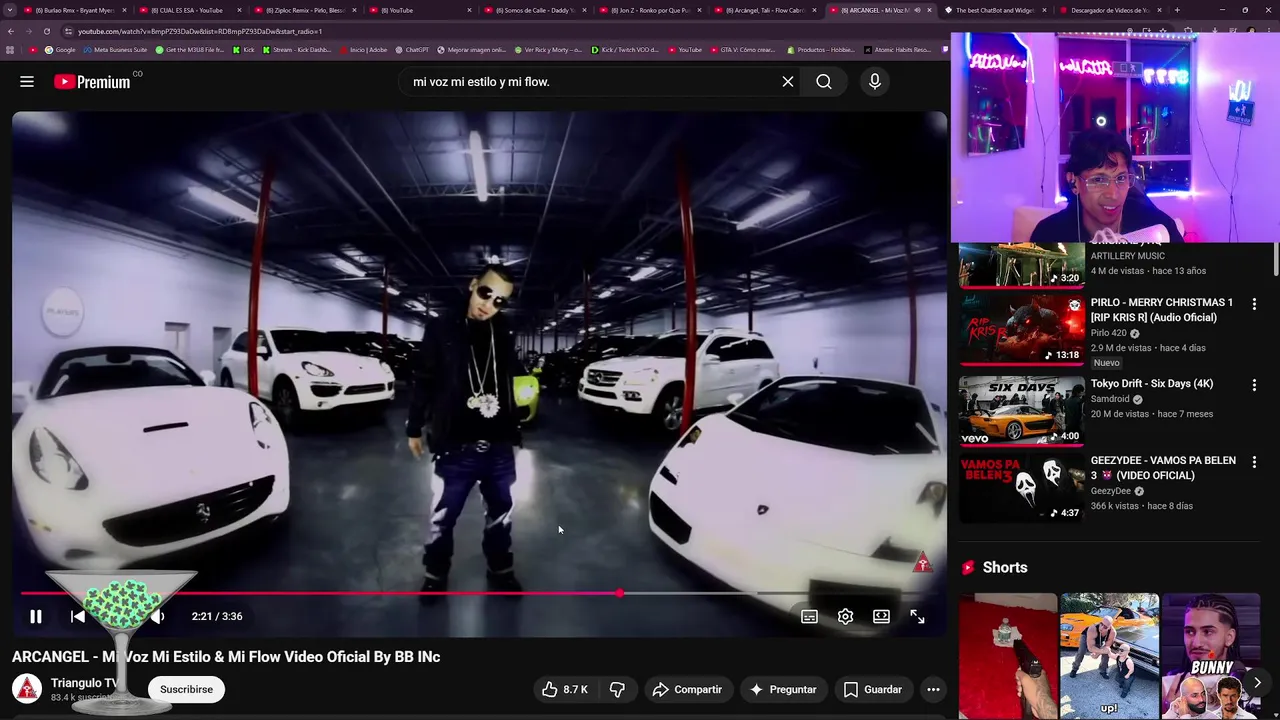Click the red watermark badge in video
The image size is (1280, 720).
point(922,563)
